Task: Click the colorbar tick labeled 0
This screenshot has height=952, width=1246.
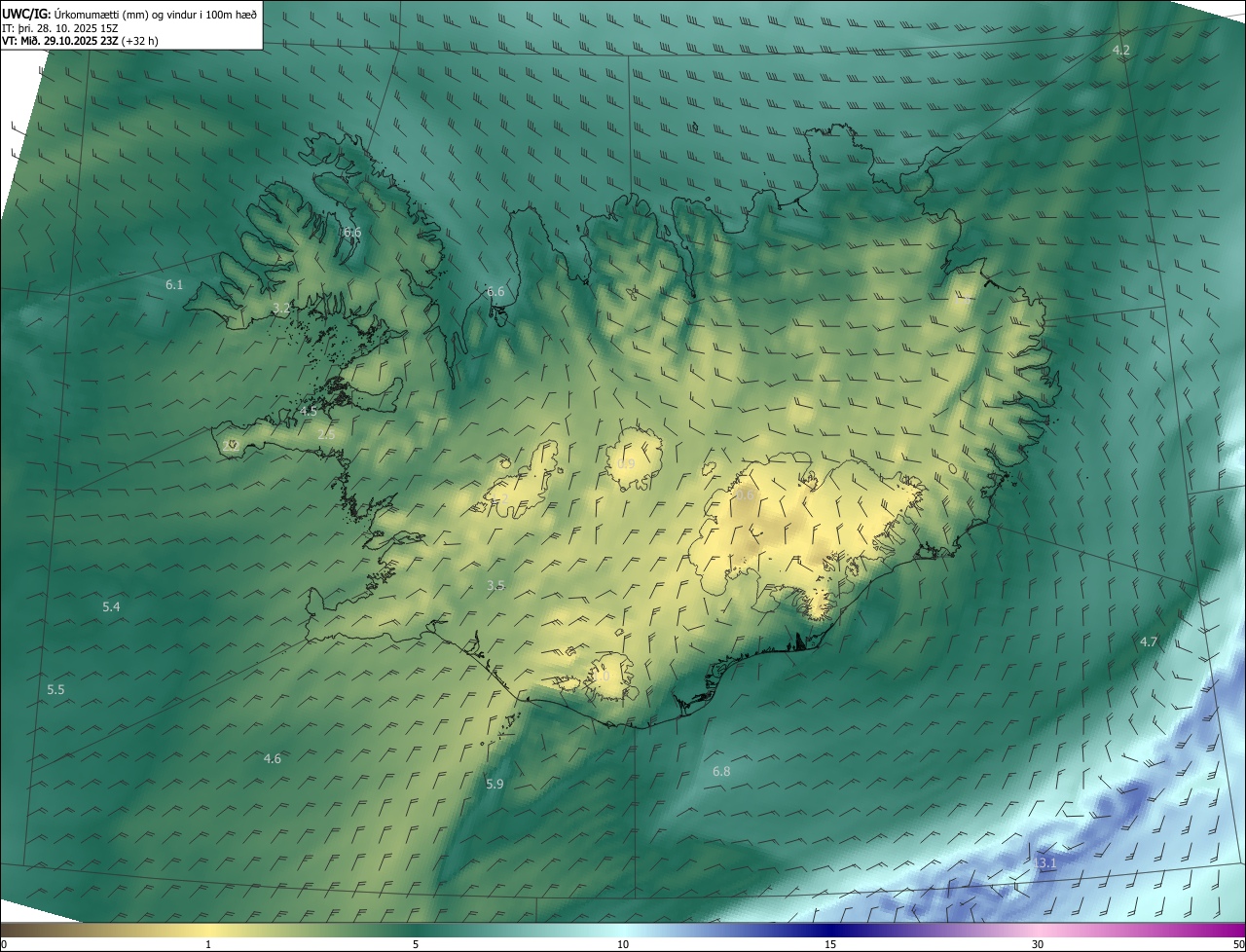Action: (4, 944)
